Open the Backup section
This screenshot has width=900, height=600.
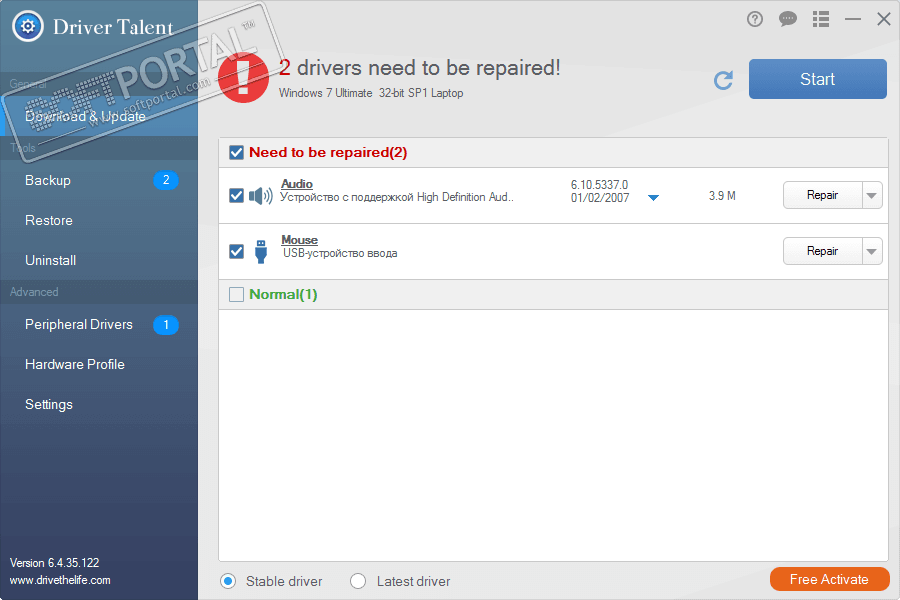click(x=99, y=180)
